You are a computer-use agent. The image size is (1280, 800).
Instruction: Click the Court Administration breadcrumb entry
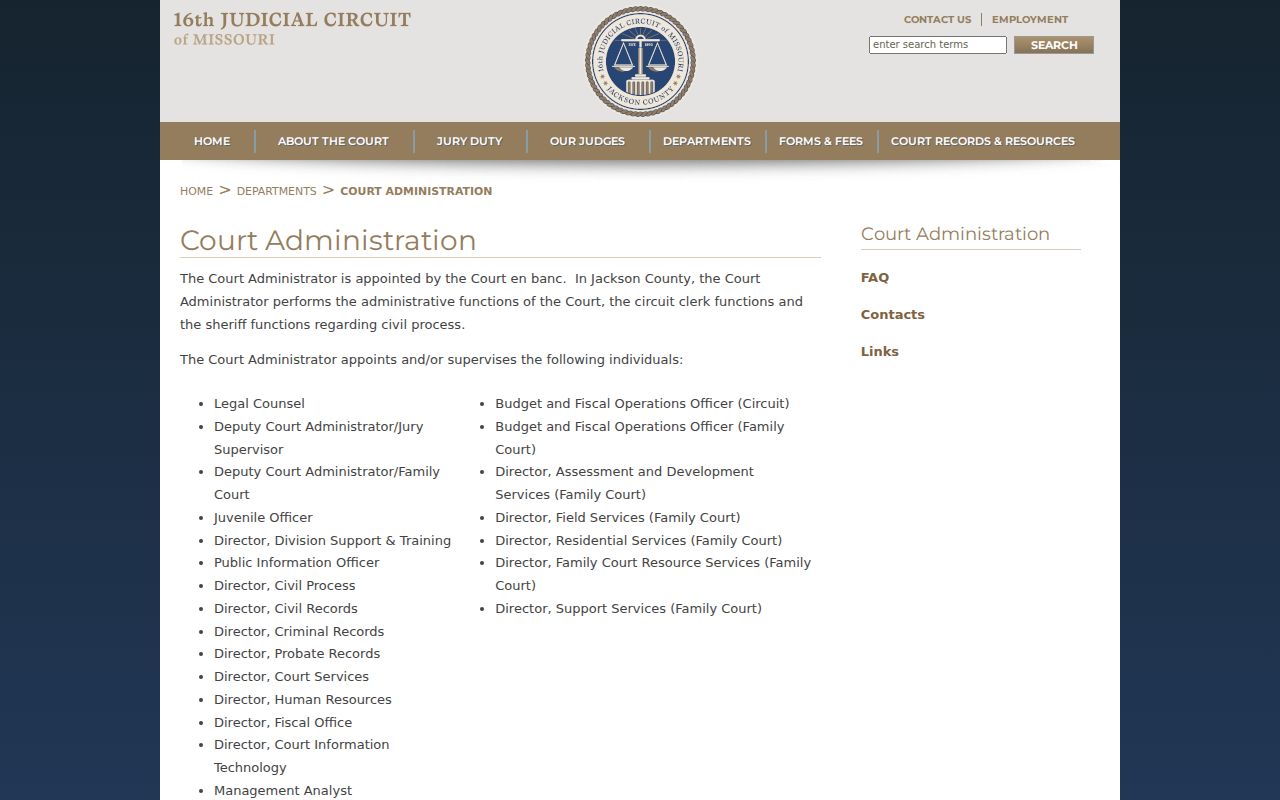(x=416, y=191)
